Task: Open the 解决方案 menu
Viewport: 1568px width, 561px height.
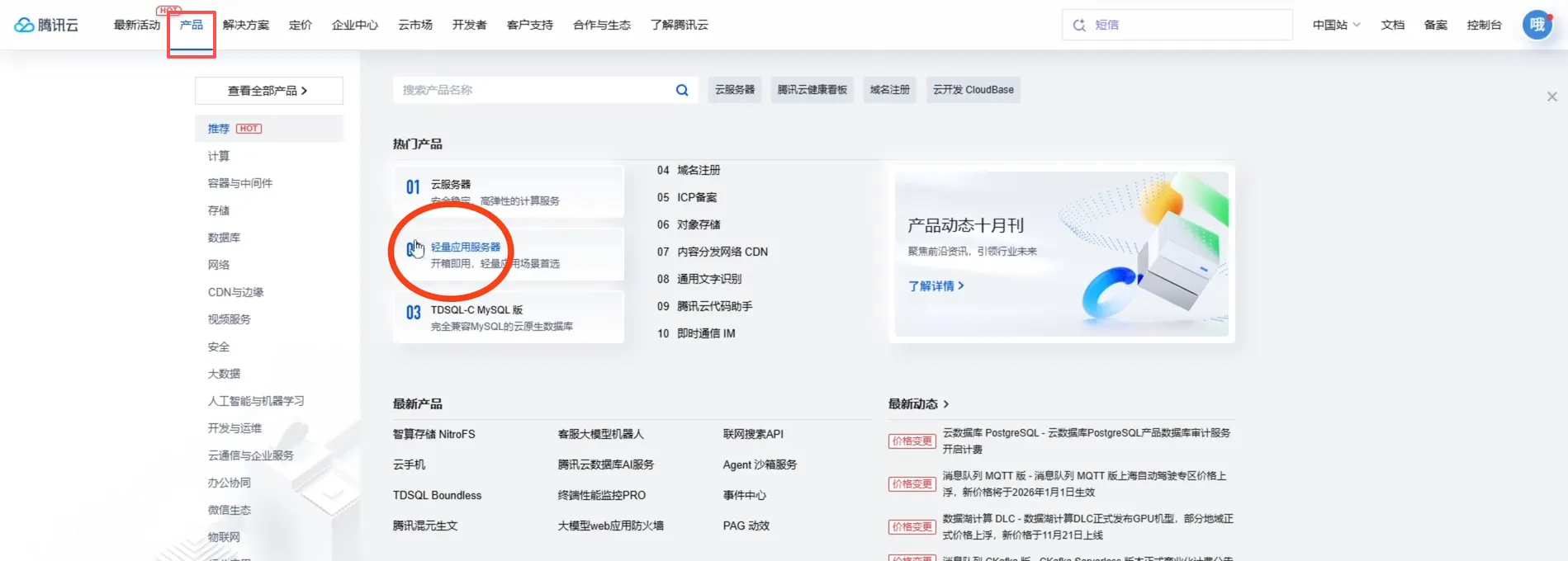Action: click(x=246, y=25)
